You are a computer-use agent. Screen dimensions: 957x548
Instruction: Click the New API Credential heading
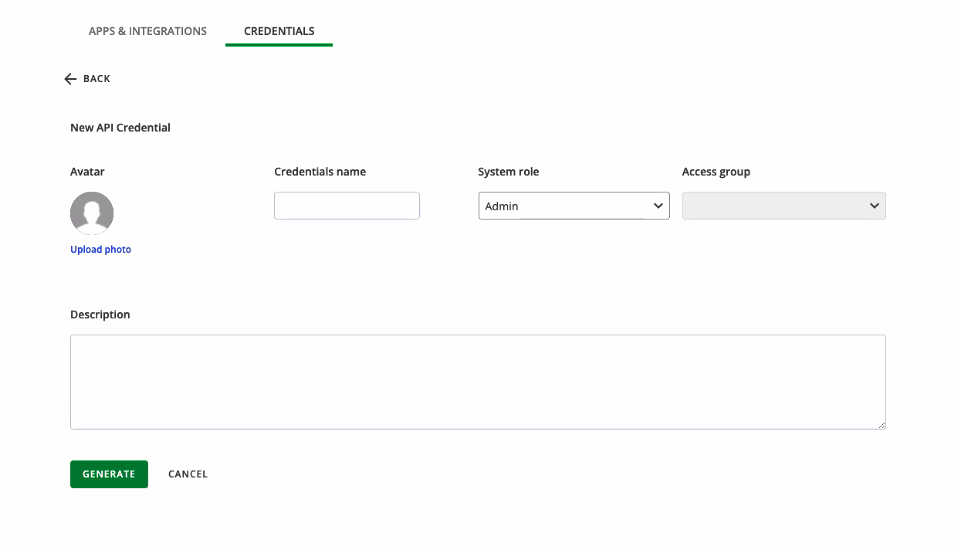tap(120, 128)
